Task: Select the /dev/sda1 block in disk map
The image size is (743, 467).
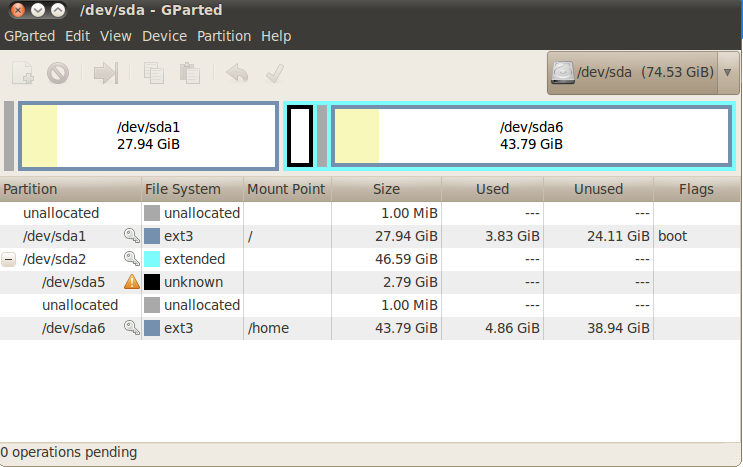Action: [148, 136]
